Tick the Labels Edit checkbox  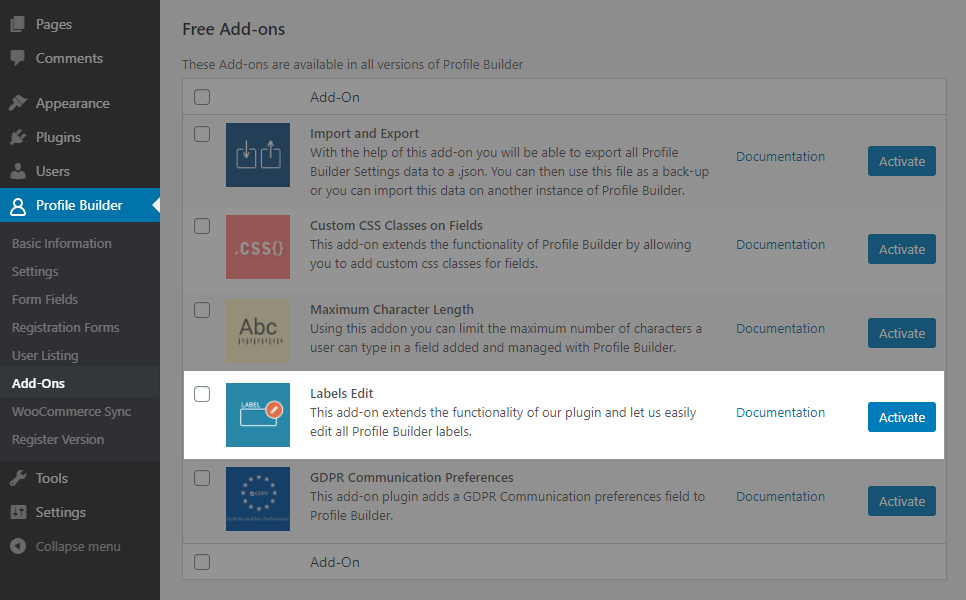[x=202, y=394]
